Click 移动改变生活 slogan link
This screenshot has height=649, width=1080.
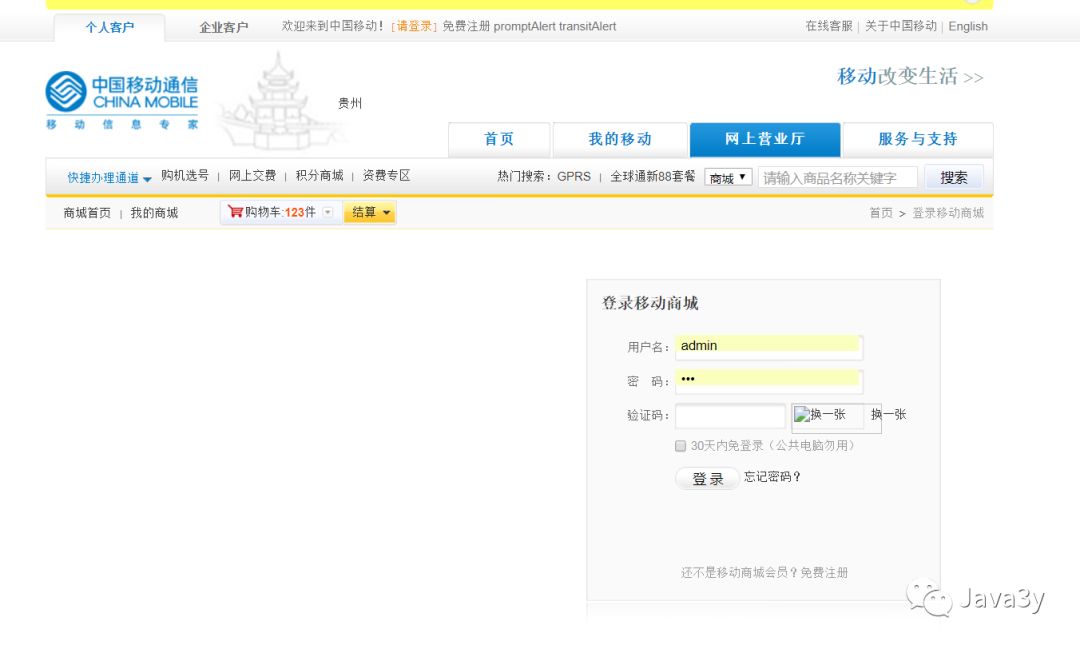pos(910,76)
